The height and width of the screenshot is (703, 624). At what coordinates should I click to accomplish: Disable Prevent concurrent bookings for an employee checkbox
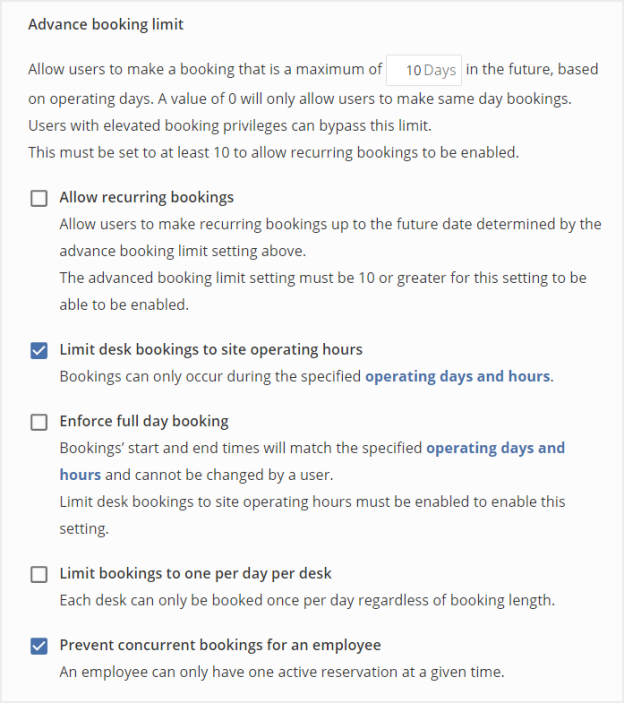click(x=39, y=646)
